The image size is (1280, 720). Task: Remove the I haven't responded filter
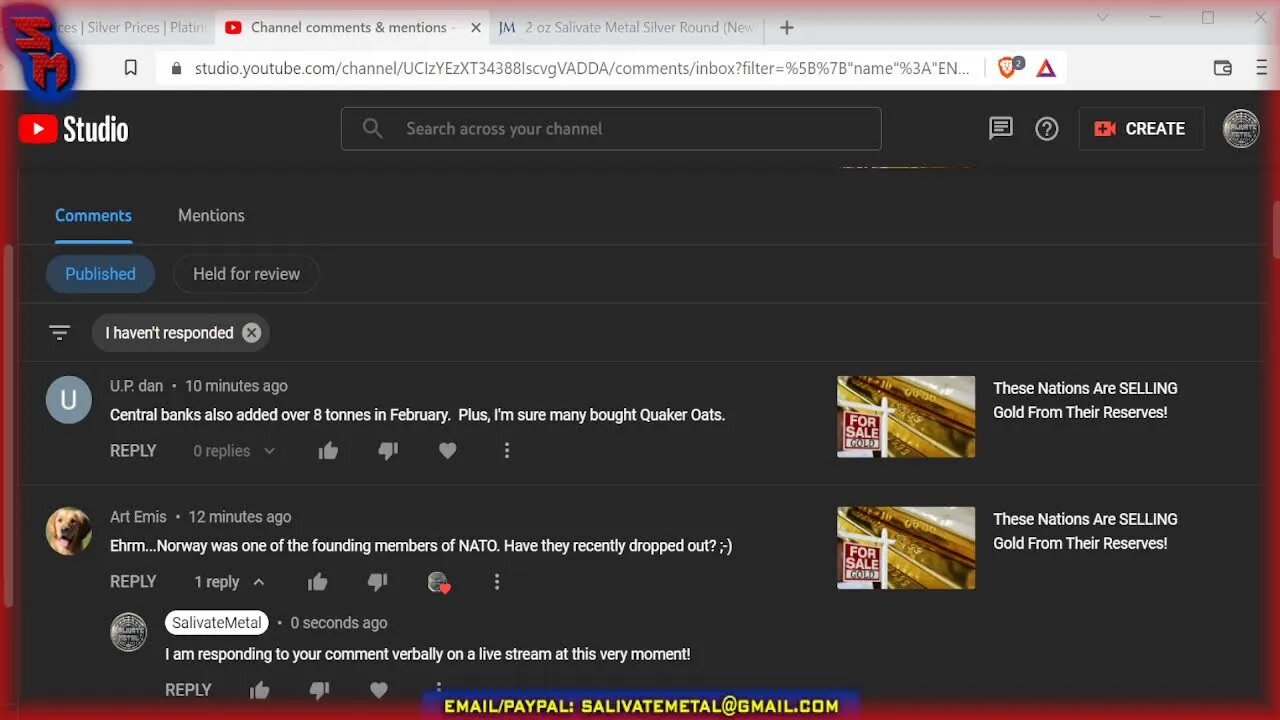[x=252, y=333]
